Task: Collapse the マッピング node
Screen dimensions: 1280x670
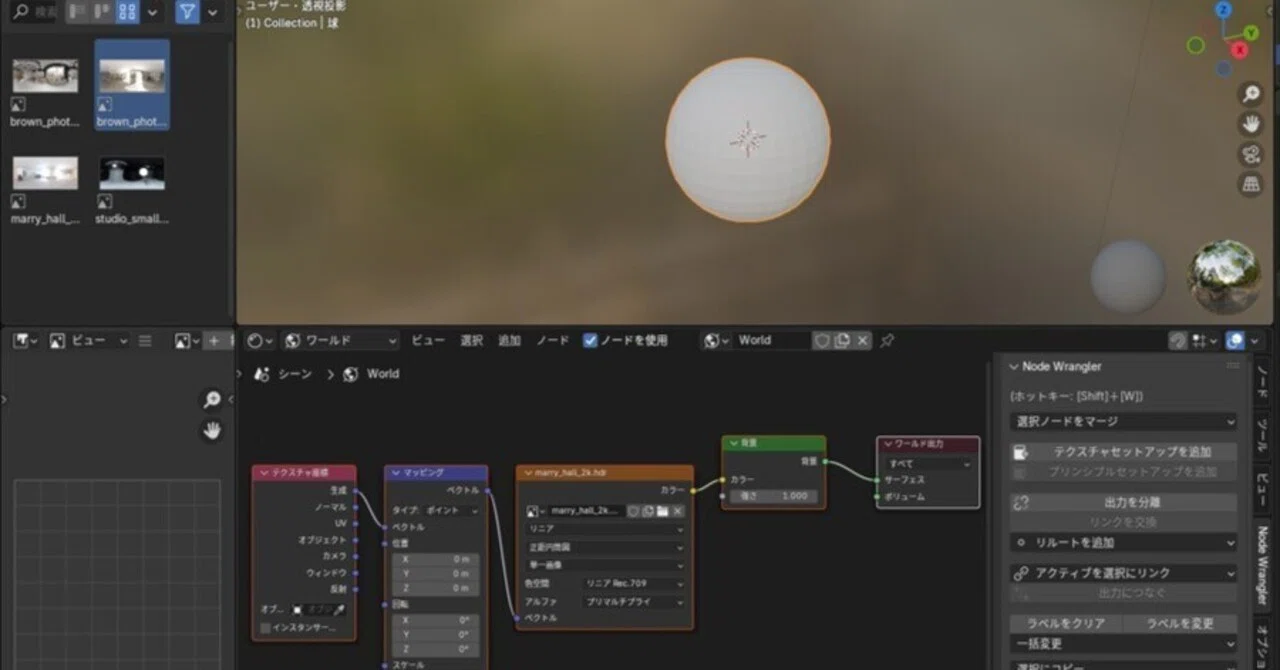Action: tap(396, 472)
